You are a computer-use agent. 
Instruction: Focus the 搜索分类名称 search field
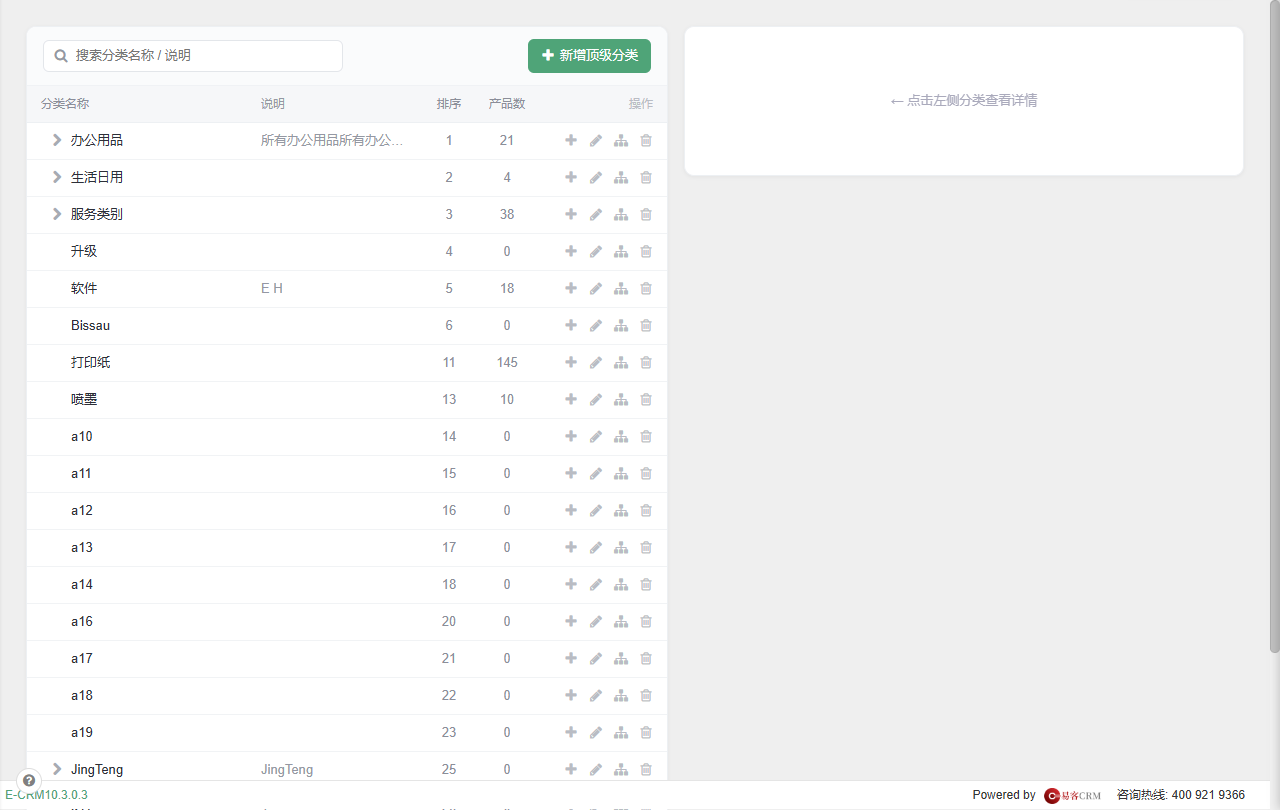tap(193, 56)
